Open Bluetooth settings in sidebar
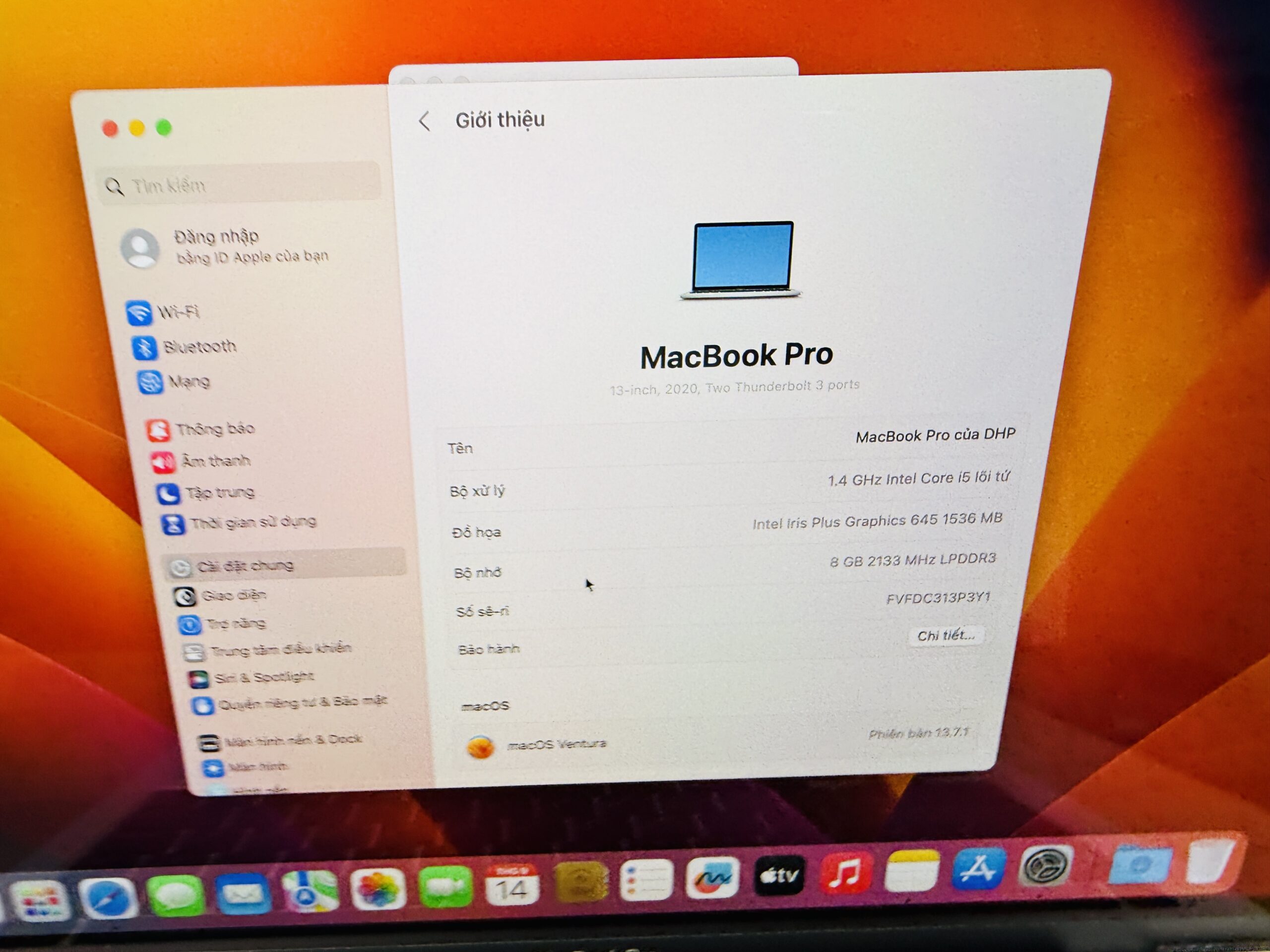Screen dimensions: 1270x952 (185, 347)
